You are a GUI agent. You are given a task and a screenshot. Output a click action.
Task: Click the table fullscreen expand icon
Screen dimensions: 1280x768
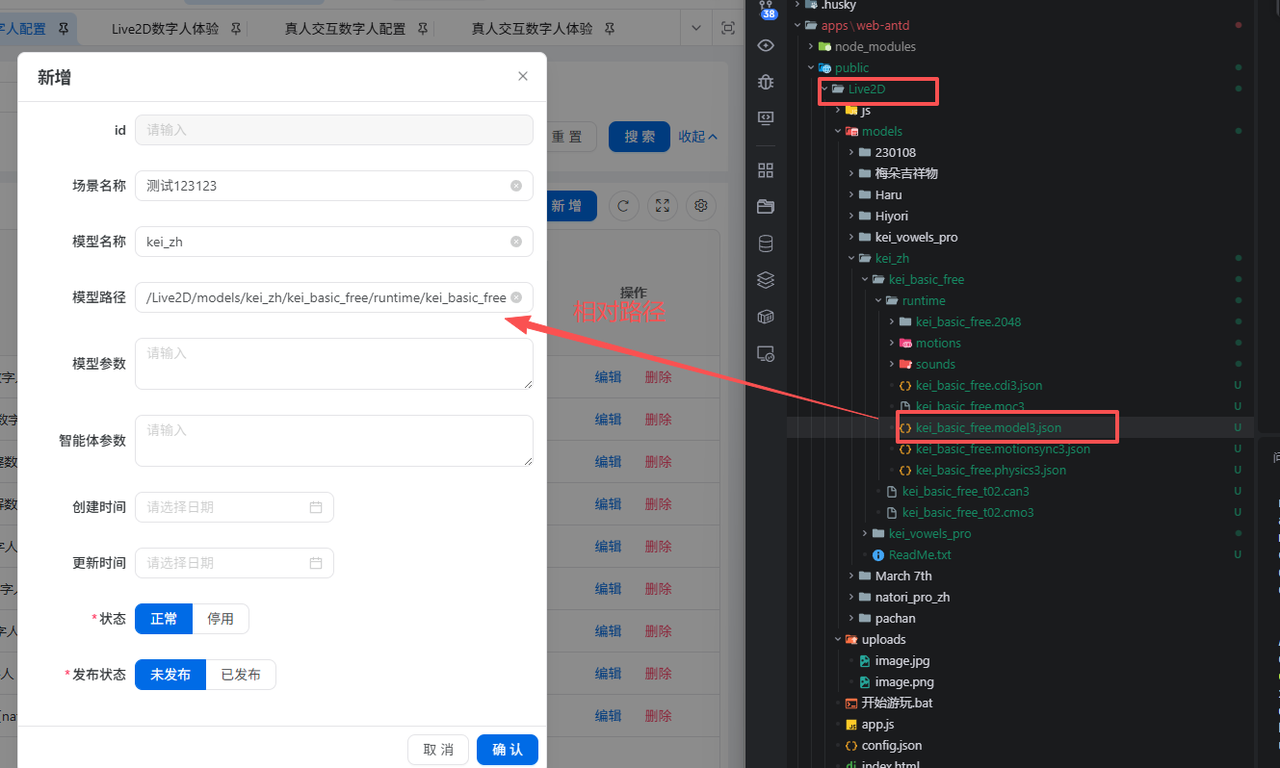pos(662,206)
